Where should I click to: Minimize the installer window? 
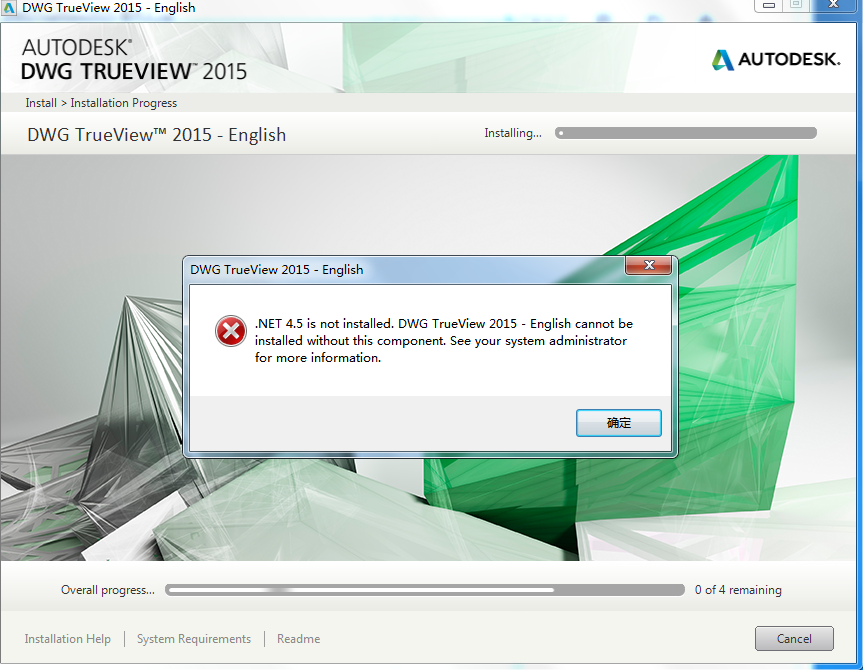pos(769,5)
